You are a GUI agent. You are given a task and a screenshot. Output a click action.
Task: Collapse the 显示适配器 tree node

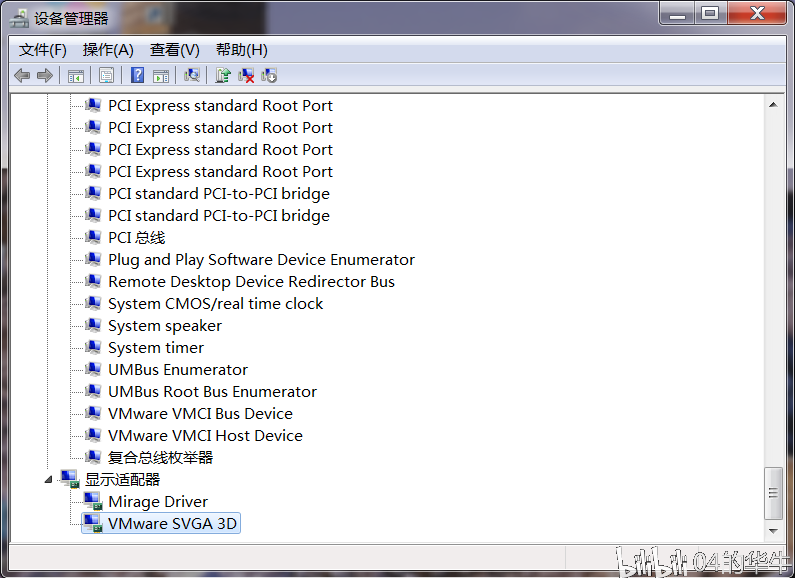[x=48, y=479]
